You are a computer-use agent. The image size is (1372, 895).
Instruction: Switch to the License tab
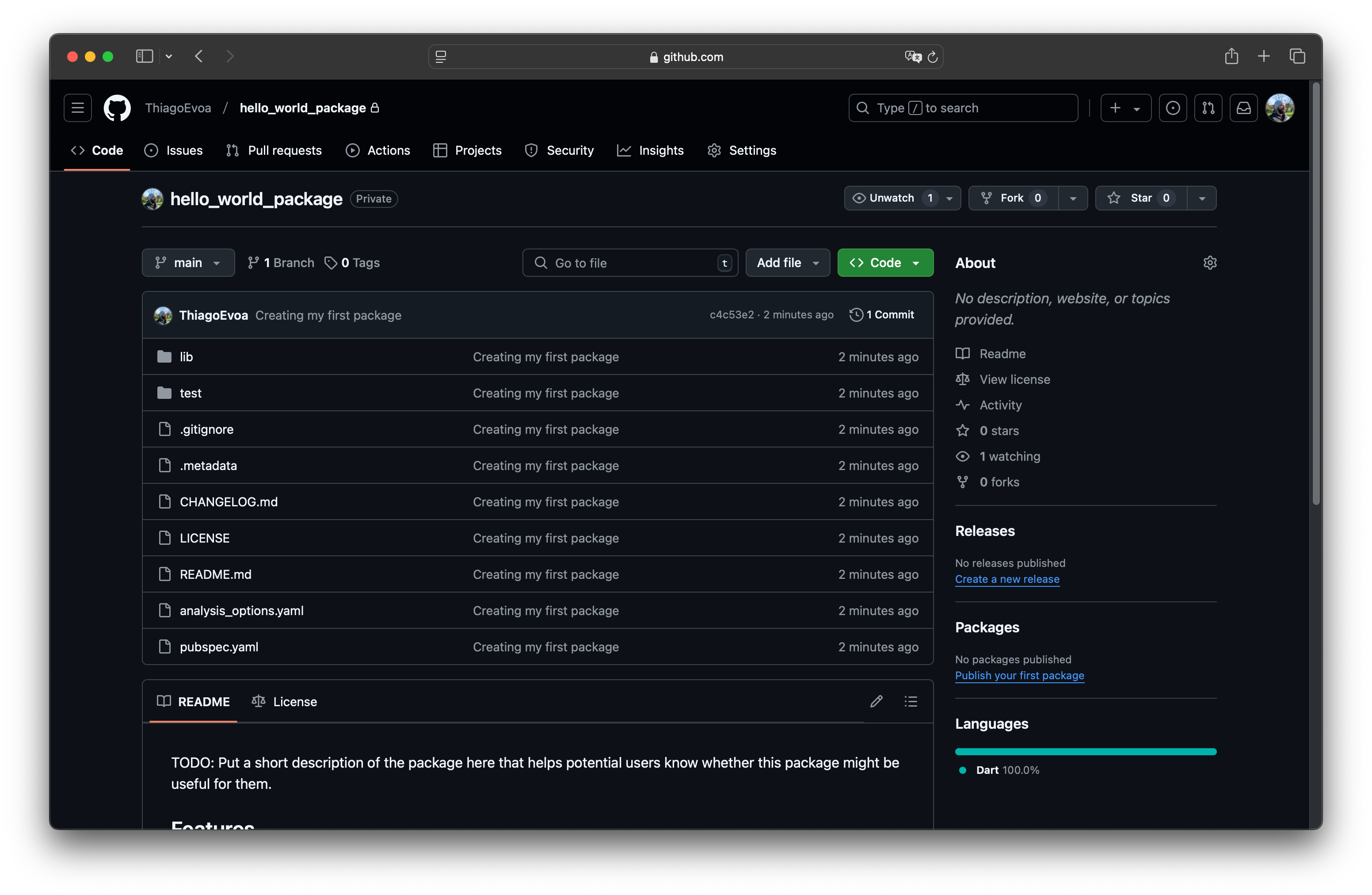coord(285,701)
